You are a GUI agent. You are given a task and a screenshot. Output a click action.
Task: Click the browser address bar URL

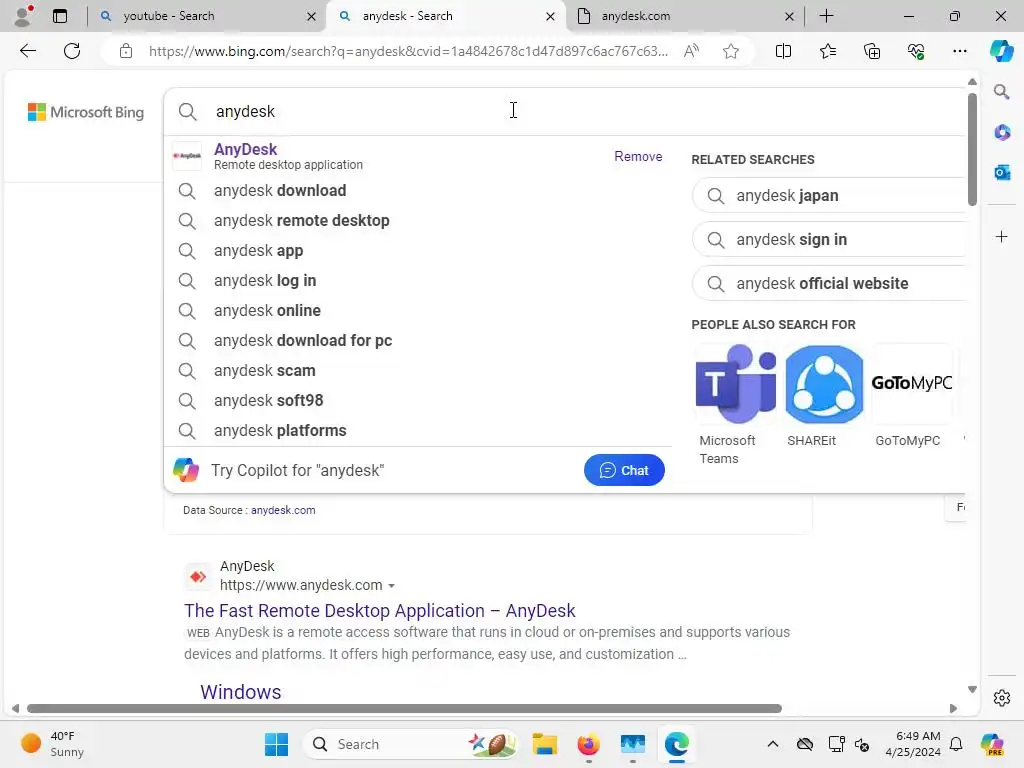pyautogui.click(x=408, y=51)
